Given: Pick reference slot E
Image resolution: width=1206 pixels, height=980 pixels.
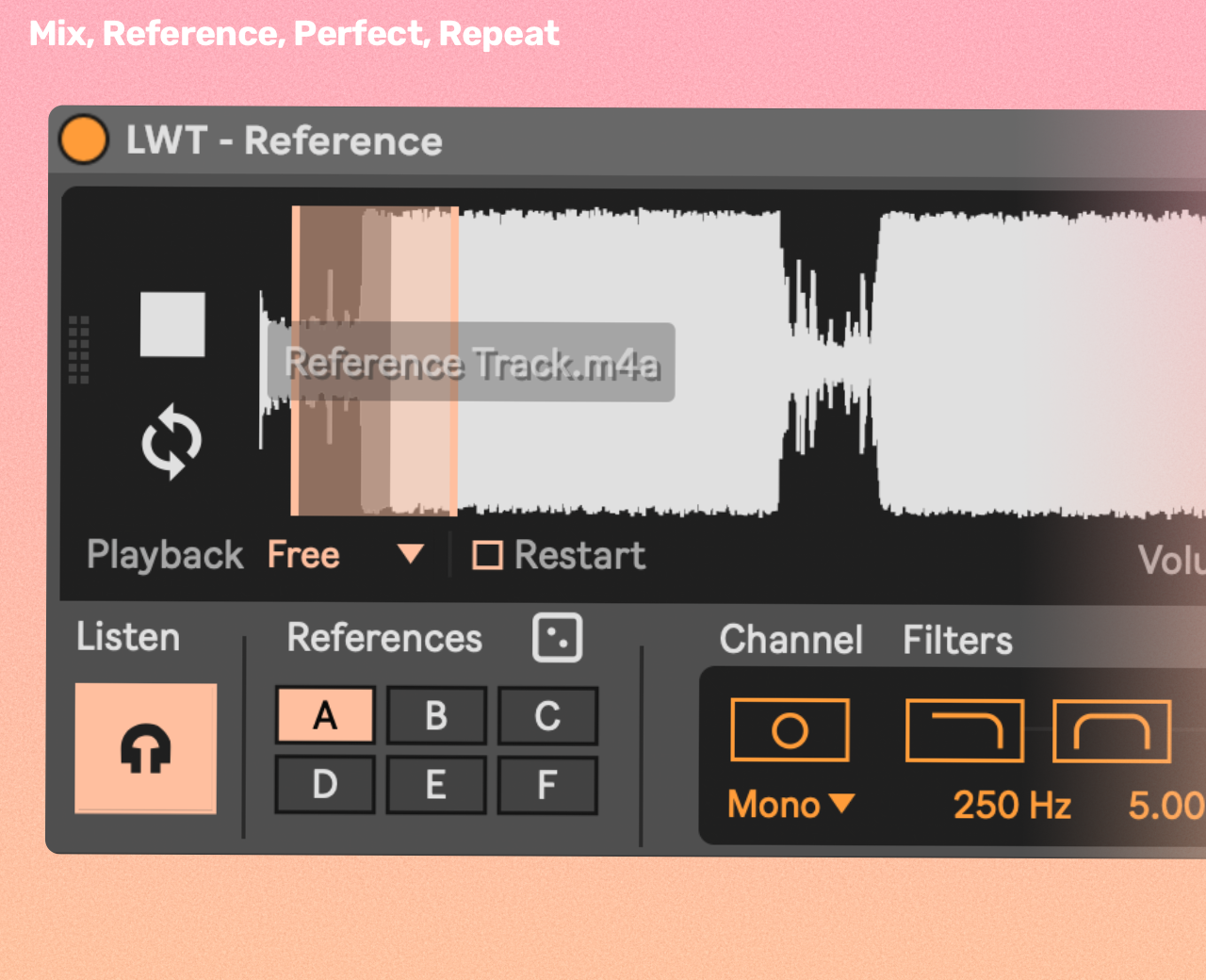Looking at the screenshot, I should [x=436, y=784].
